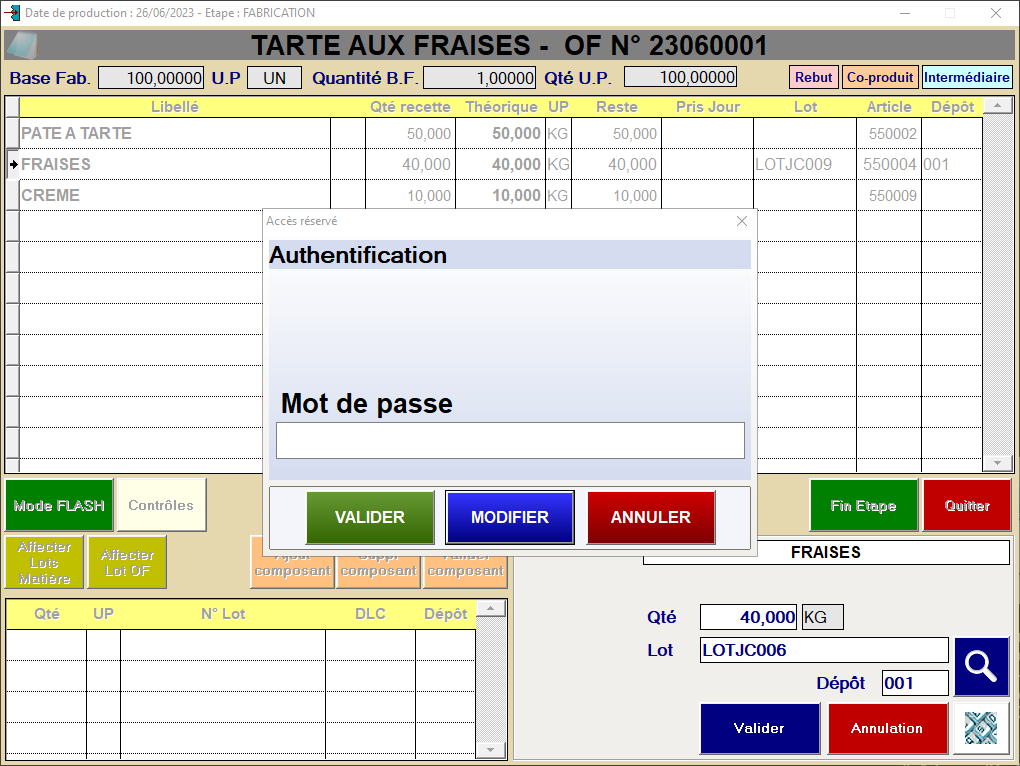Screen dimensions: 1020x766
Task: Click the Fin Etape button
Action: coord(862,506)
